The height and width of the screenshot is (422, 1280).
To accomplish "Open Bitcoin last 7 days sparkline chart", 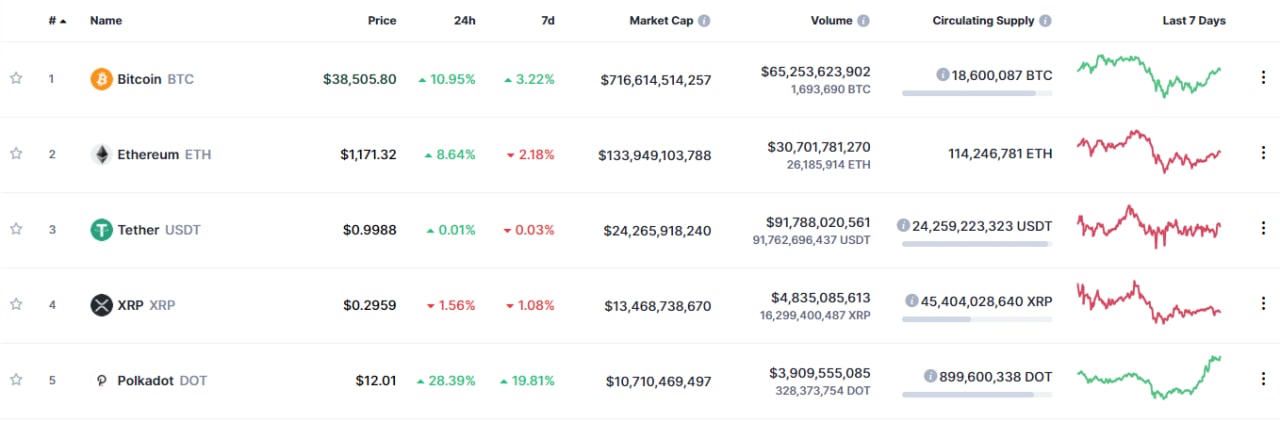I will 1149,75.
